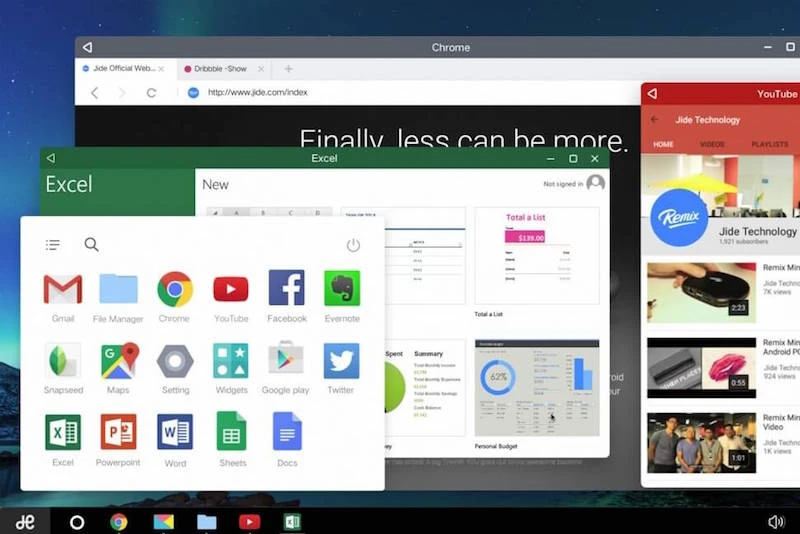Launch Evernote from the app grid
Screen dimensions: 800x534
point(342,290)
